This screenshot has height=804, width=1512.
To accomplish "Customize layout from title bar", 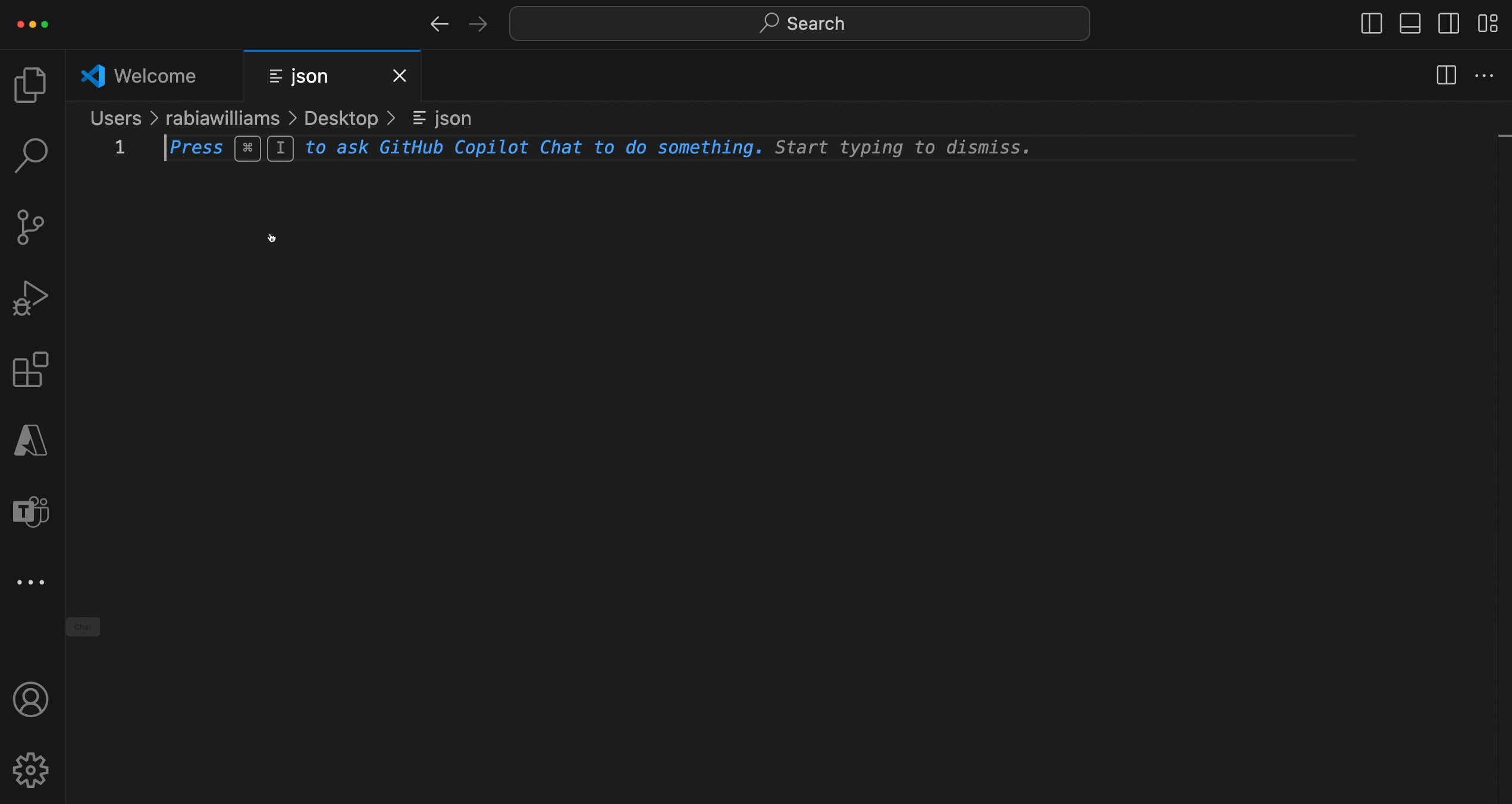I will point(1488,24).
